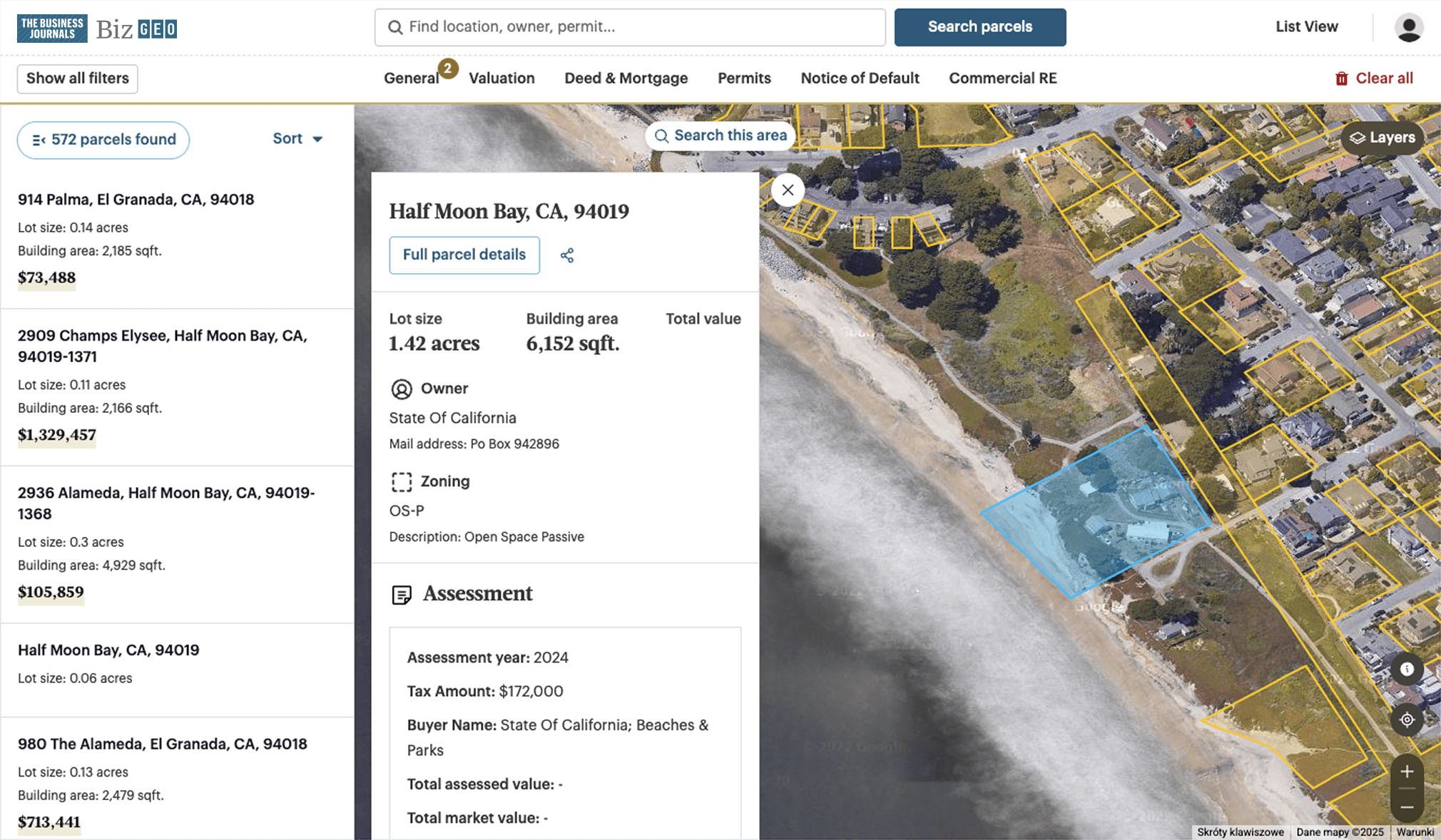
Task: Select the 914 Palma, El Granada listing
Action: (177, 240)
